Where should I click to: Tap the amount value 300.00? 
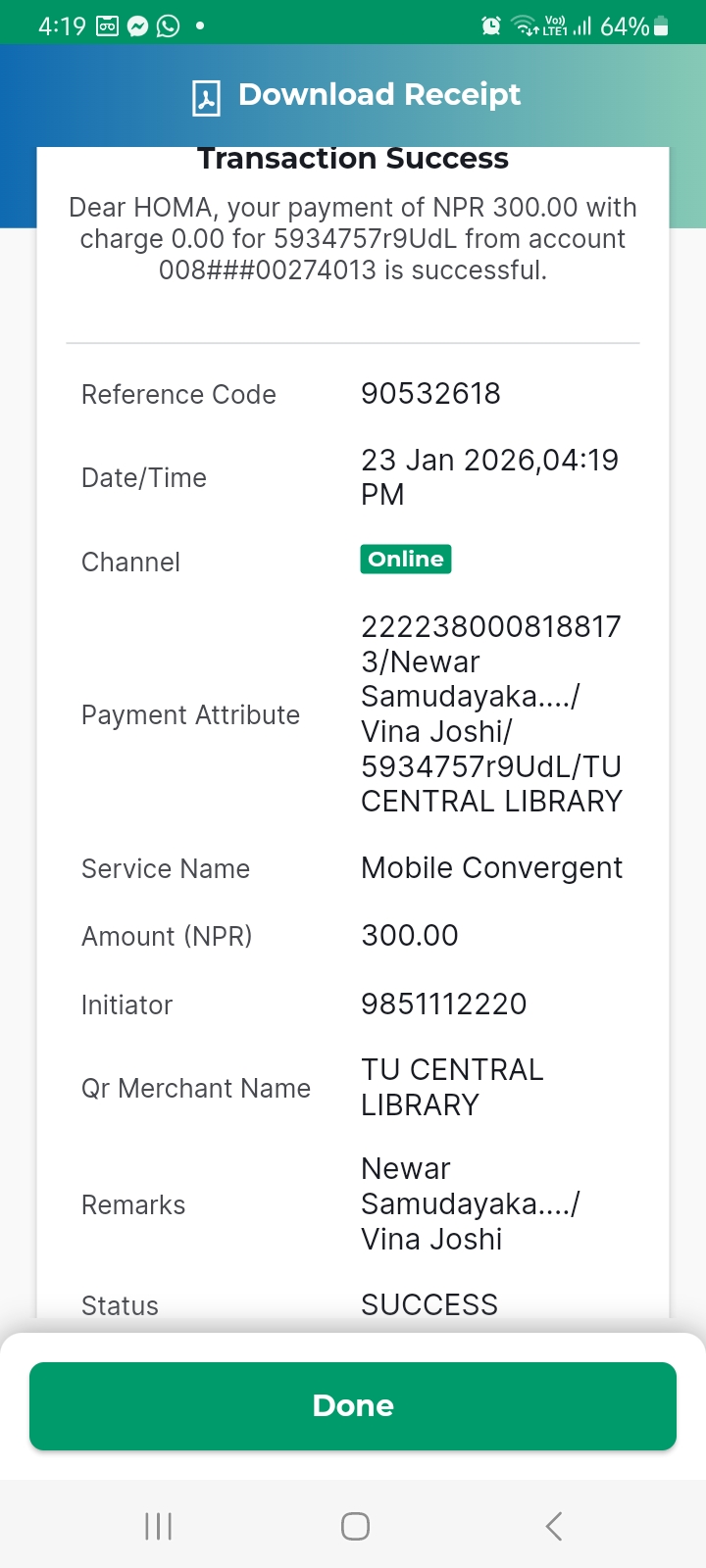(x=410, y=936)
